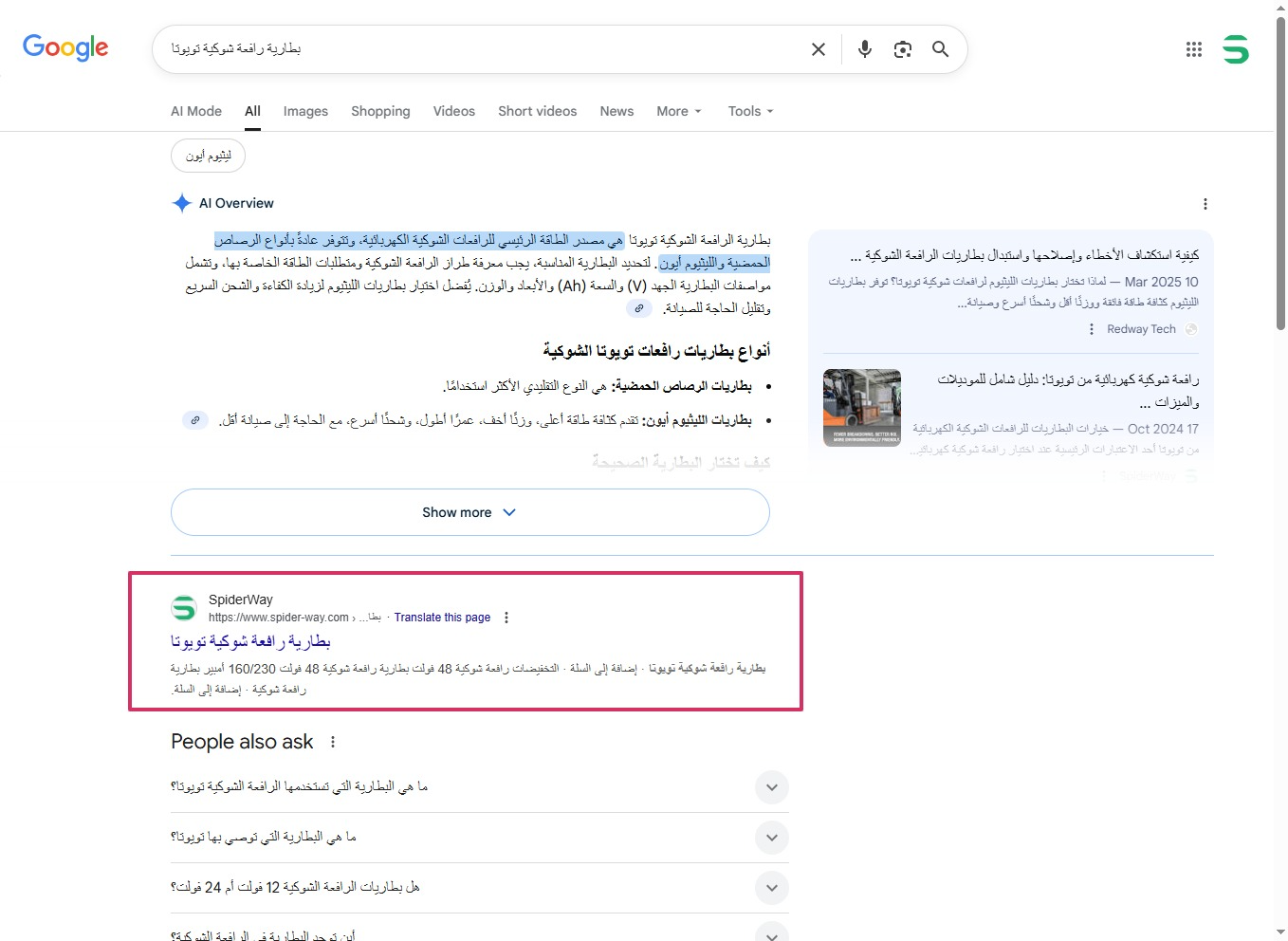Open People also ask options menu

click(x=333, y=742)
